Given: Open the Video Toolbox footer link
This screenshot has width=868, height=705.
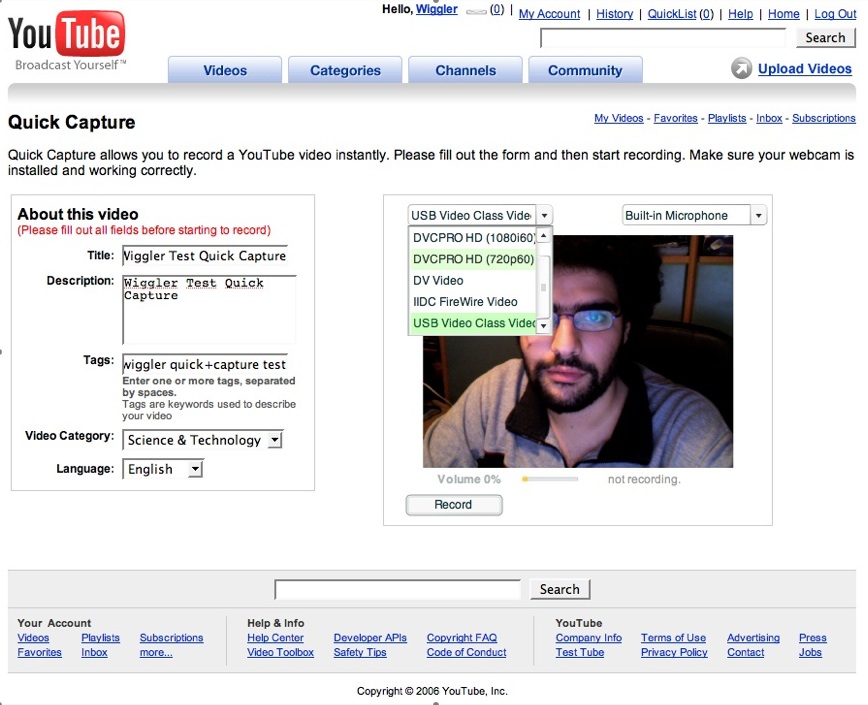Looking at the screenshot, I should (x=280, y=652).
